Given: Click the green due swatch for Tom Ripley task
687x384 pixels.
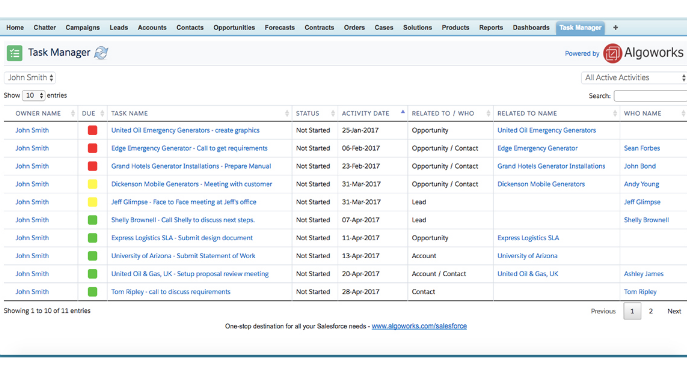Looking at the screenshot, I should click(x=92, y=292).
